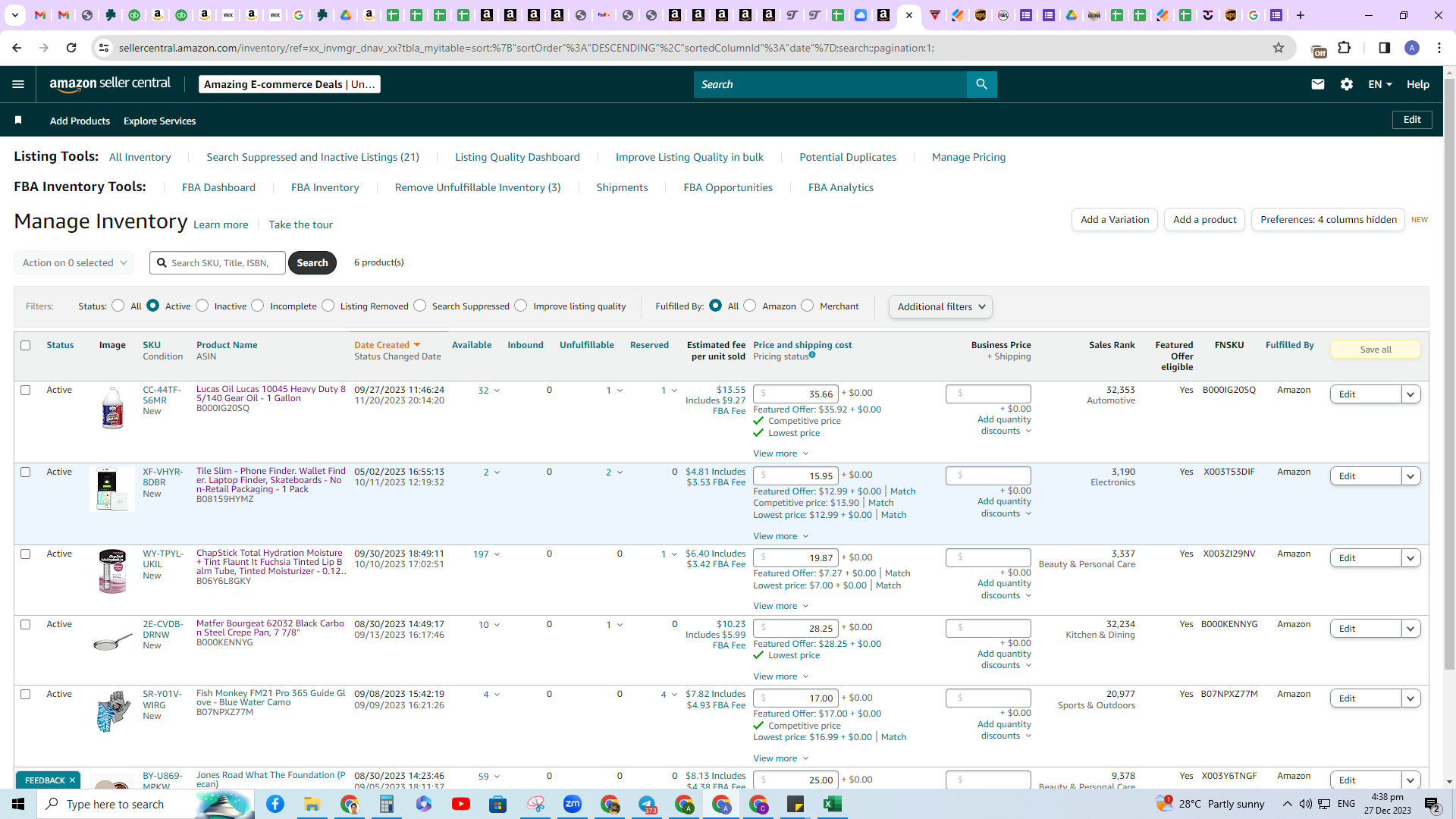Open the Action on 0 selected dropdown

tap(74, 262)
